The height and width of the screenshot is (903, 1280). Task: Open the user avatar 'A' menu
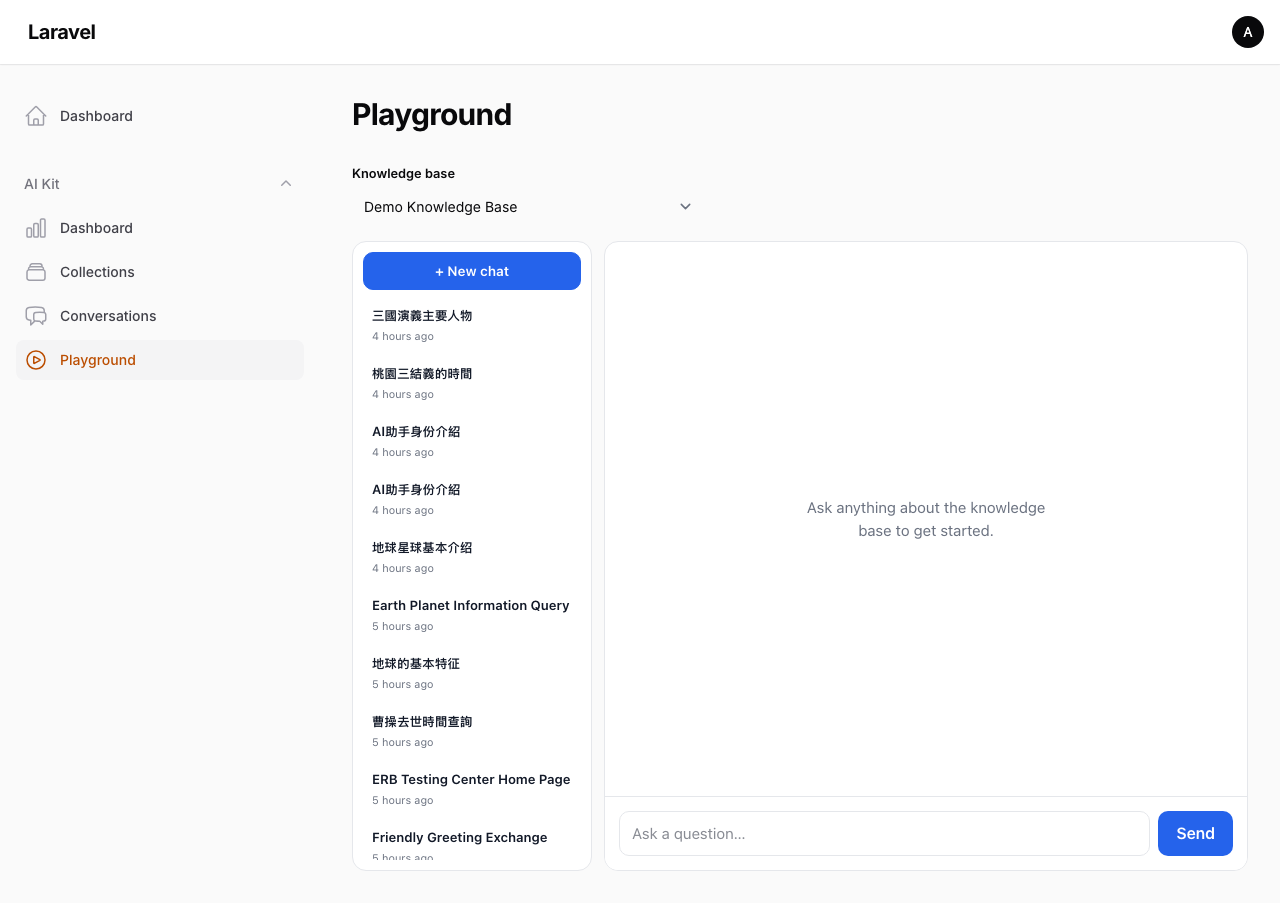point(1248,32)
